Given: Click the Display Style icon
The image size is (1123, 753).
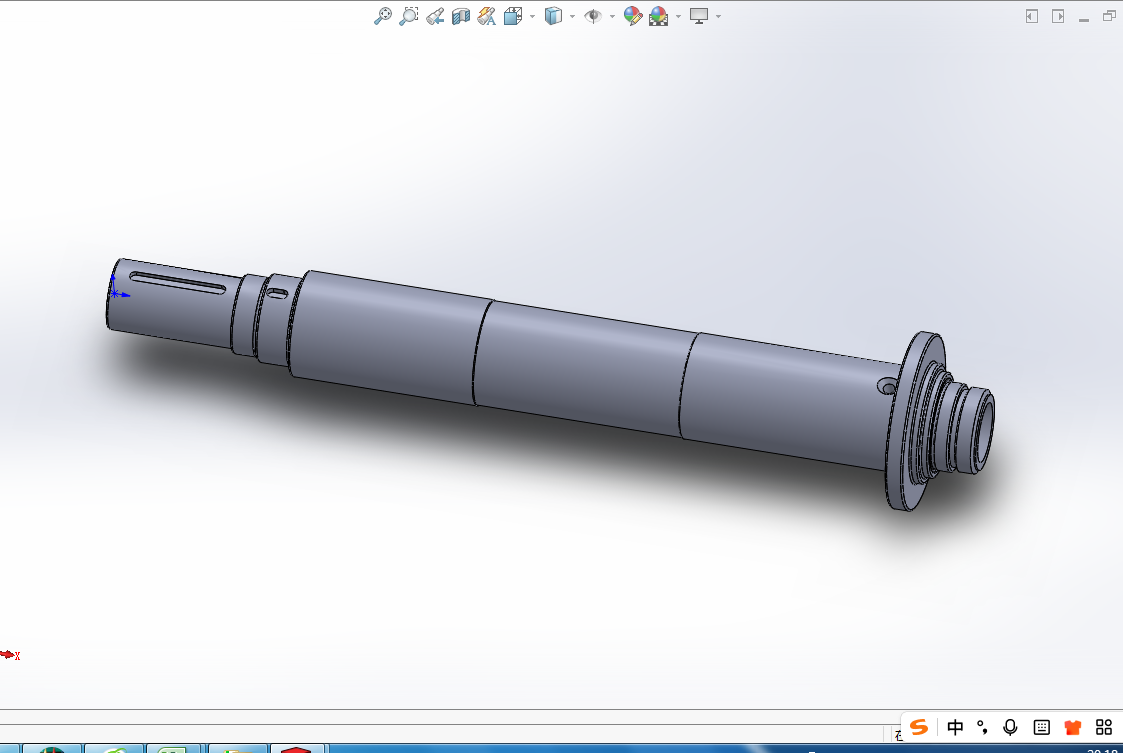Looking at the screenshot, I should pyautogui.click(x=553, y=16).
